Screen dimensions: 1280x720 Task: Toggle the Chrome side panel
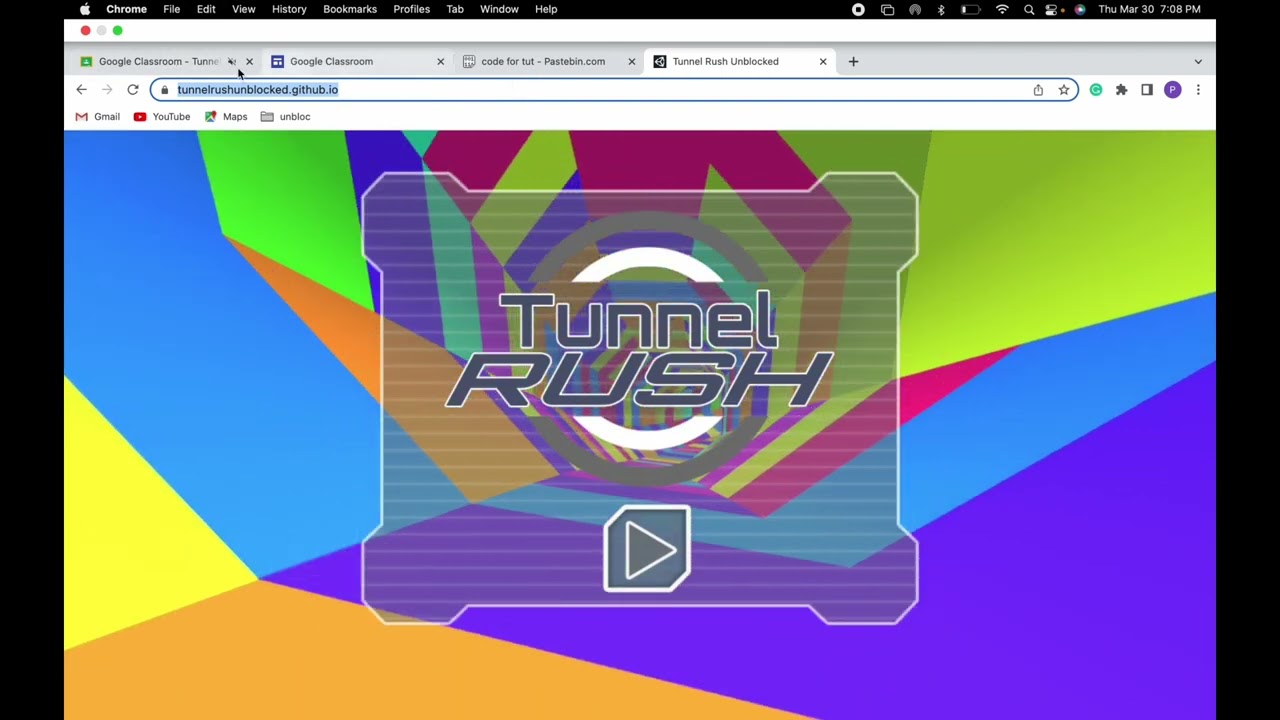point(1147,90)
